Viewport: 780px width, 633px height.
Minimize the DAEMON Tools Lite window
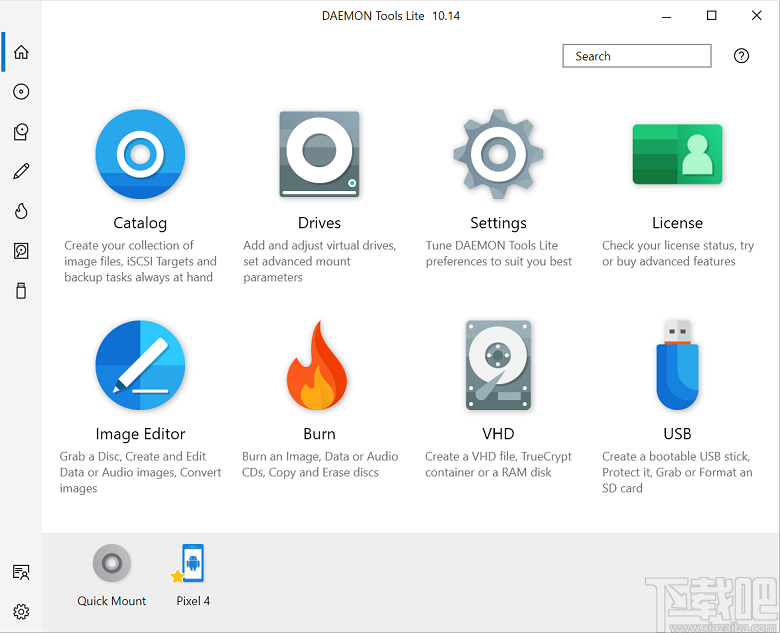[667, 16]
